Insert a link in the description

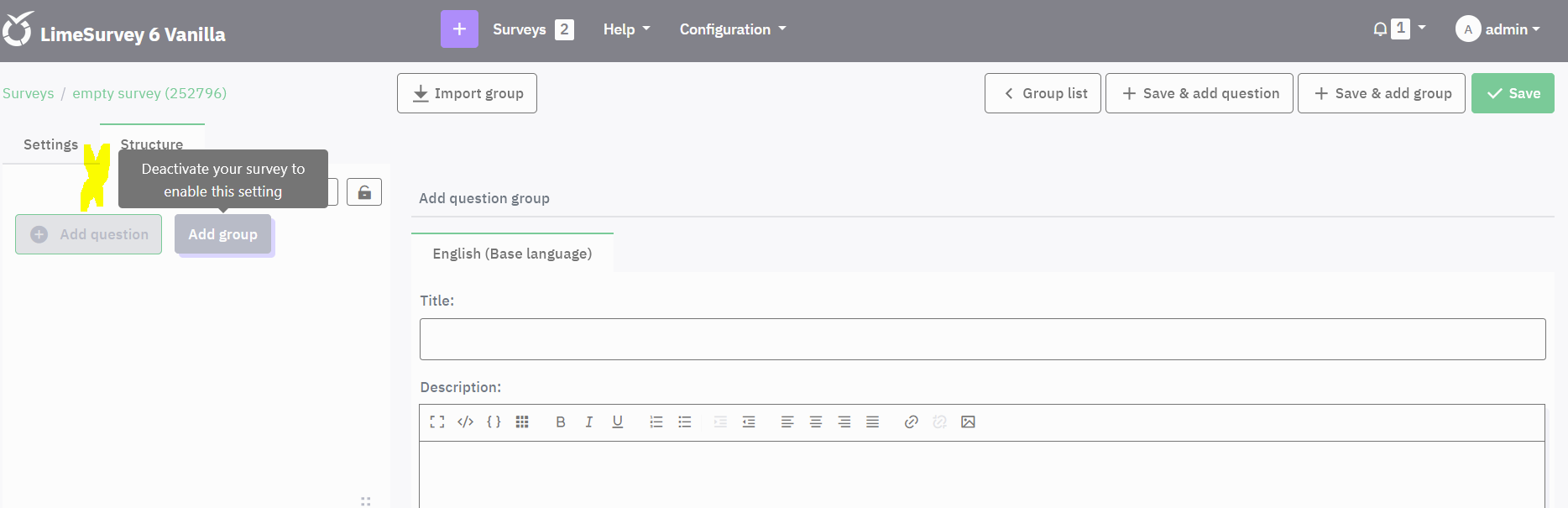(911, 422)
